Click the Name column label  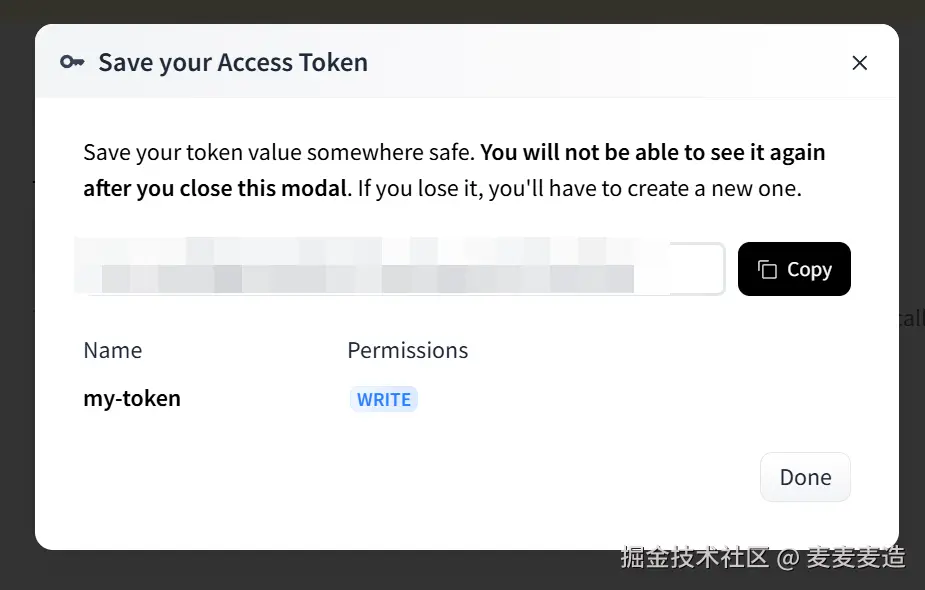point(113,350)
